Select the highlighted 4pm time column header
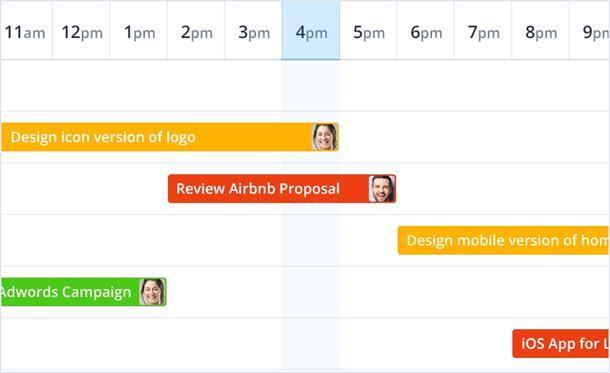 pos(311,30)
